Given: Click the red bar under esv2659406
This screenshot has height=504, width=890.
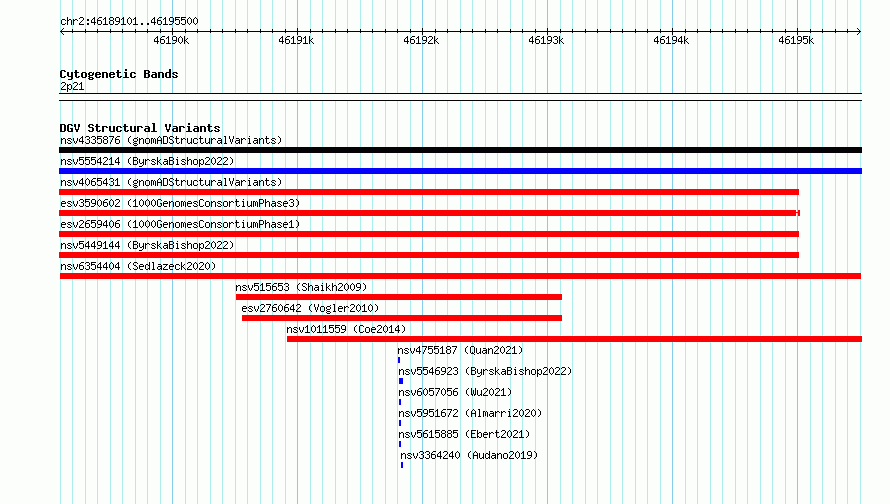Looking at the screenshot, I should (x=429, y=234).
